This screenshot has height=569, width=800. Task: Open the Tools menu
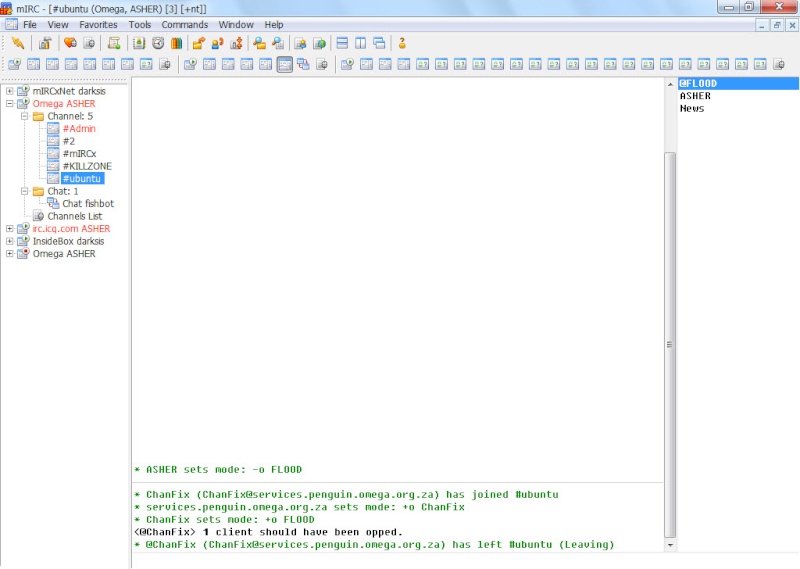140,24
